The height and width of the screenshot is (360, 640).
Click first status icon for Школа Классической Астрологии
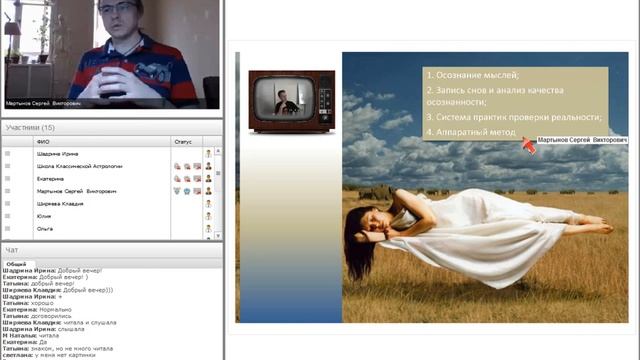[x=177, y=166]
